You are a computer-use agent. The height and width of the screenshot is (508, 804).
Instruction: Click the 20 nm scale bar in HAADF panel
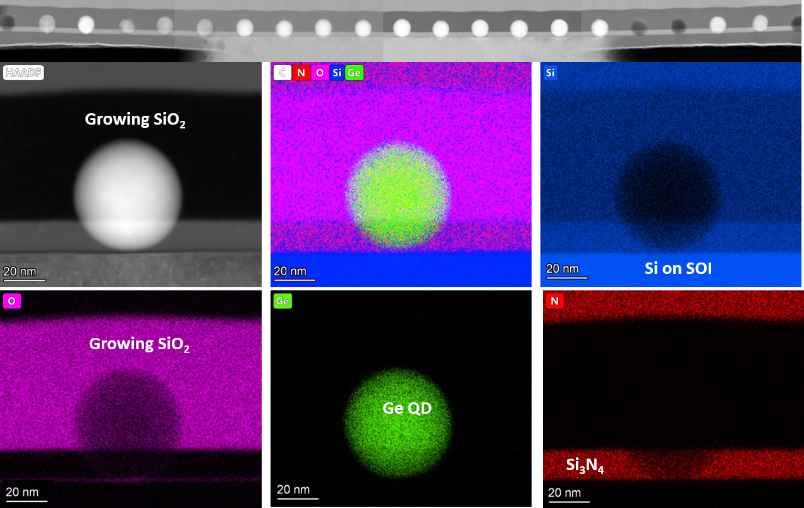tap(22, 274)
